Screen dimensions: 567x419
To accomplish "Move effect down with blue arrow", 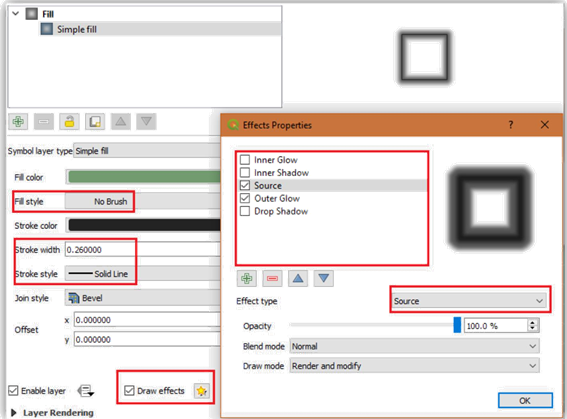I will pyautogui.click(x=324, y=279).
